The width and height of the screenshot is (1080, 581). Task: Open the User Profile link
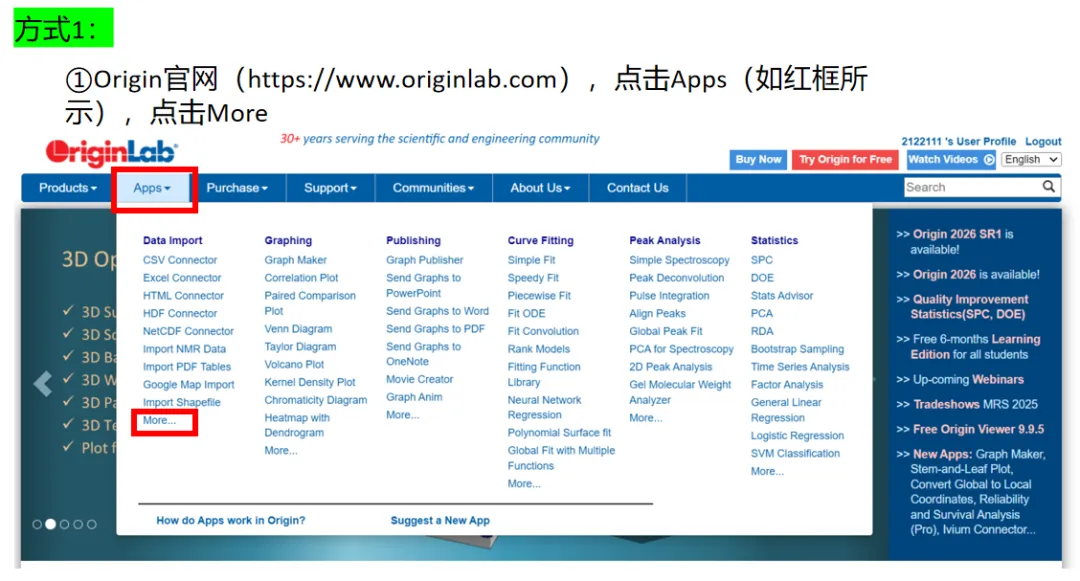point(958,141)
